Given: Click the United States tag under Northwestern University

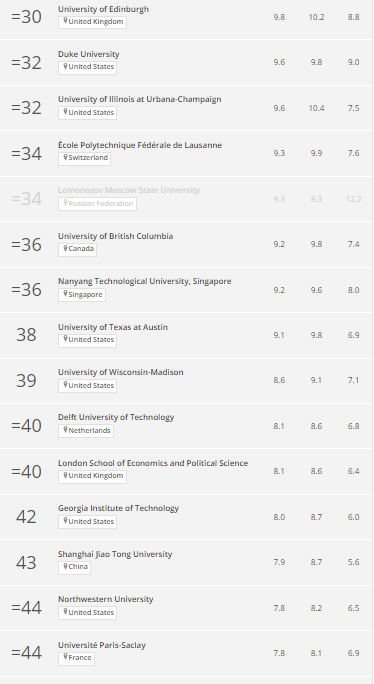Looking at the screenshot, I should pos(87,612).
